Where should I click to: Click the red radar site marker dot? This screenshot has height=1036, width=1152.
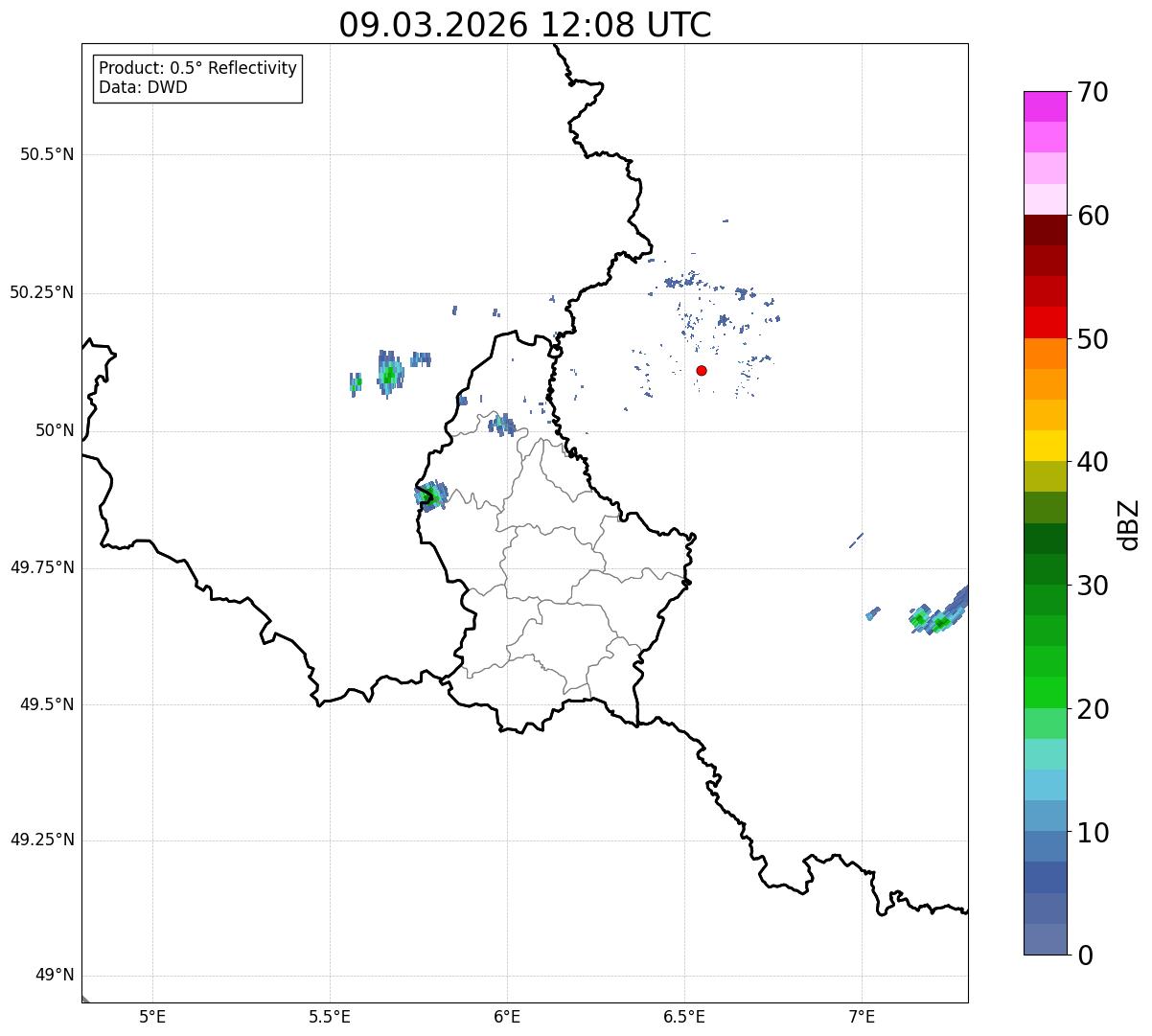click(x=702, y=371)
